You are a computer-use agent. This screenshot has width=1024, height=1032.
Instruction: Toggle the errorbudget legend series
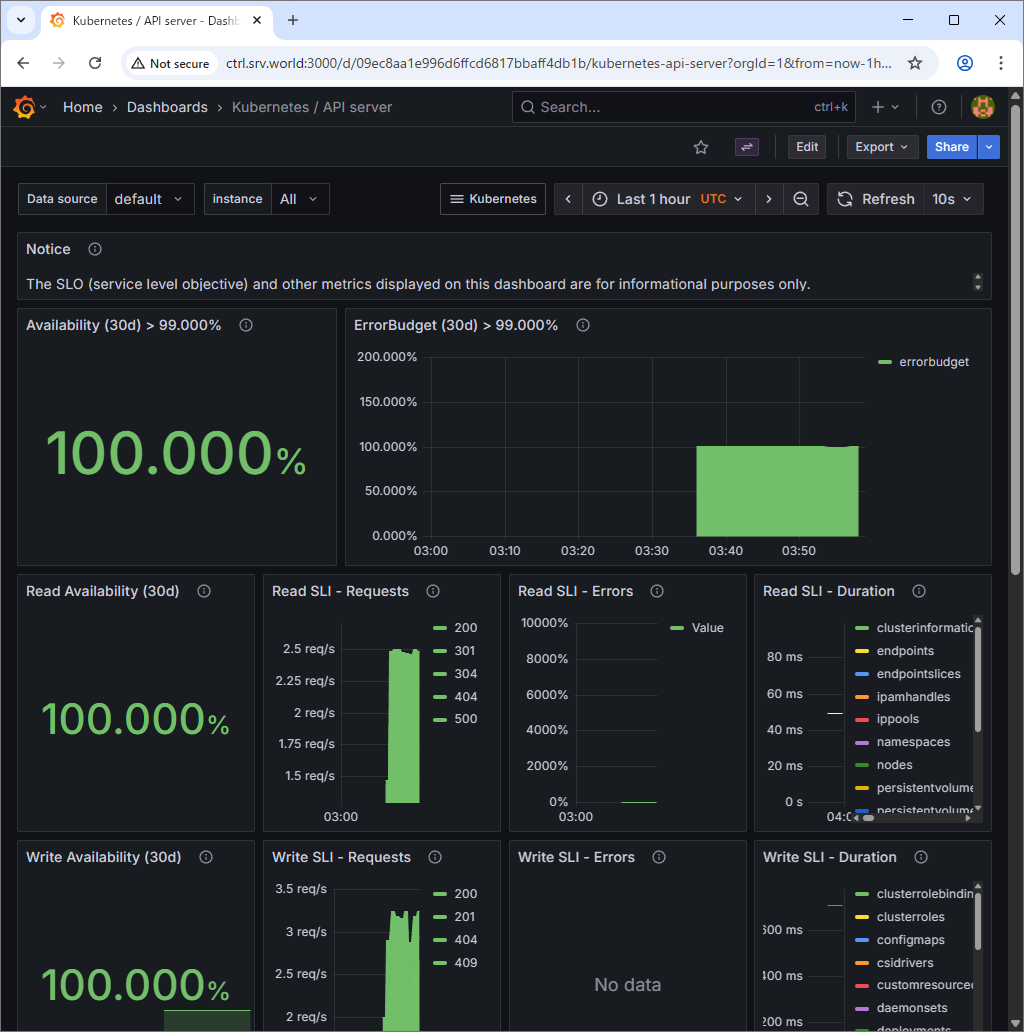tap(933, 362)
